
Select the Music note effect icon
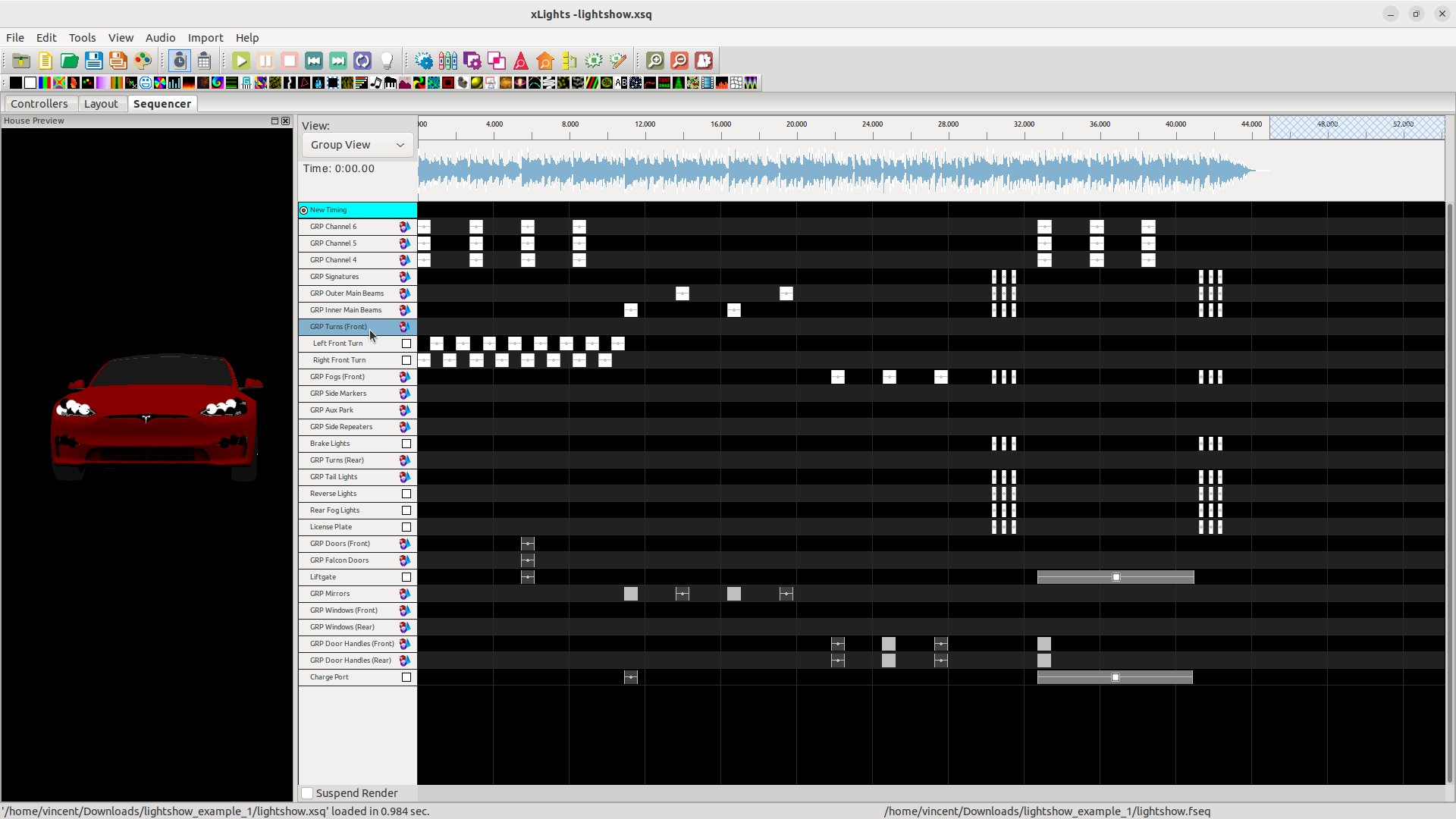click(376, 83)
